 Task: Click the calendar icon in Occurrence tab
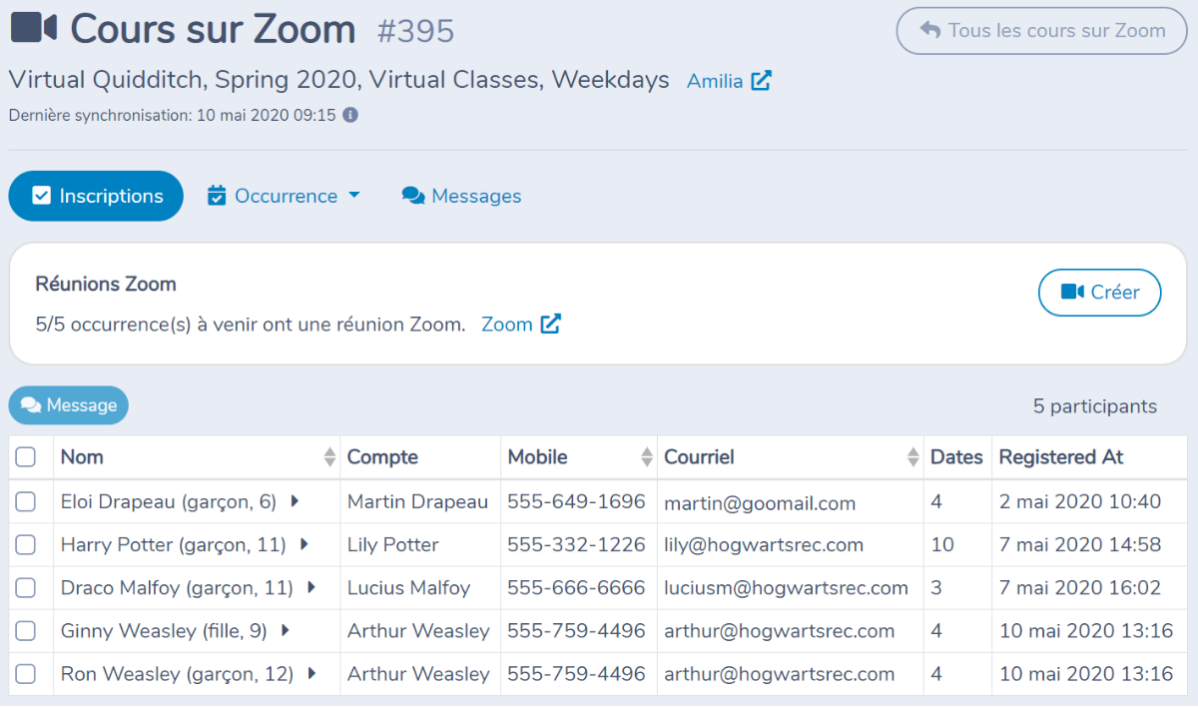[x=217, y=196]
